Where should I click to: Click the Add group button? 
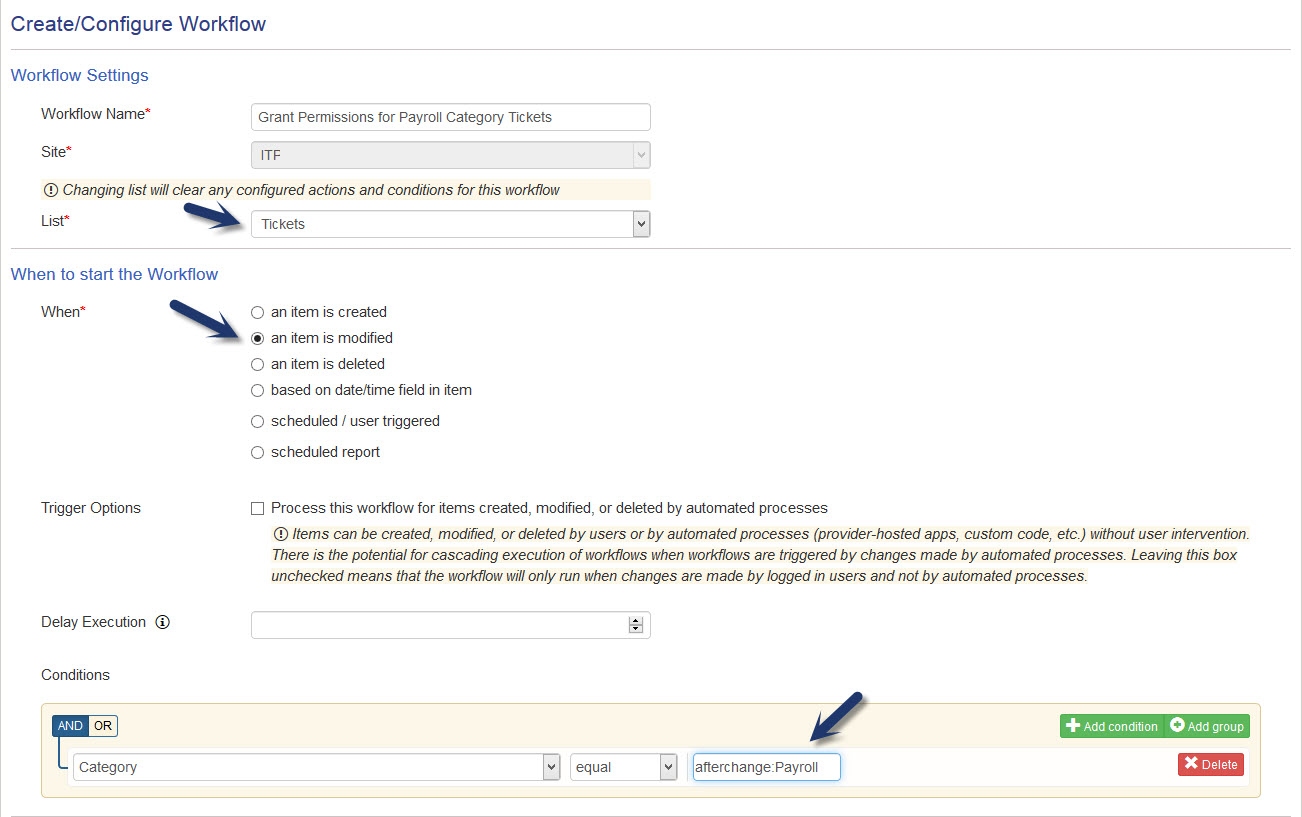click(1207, 726)
